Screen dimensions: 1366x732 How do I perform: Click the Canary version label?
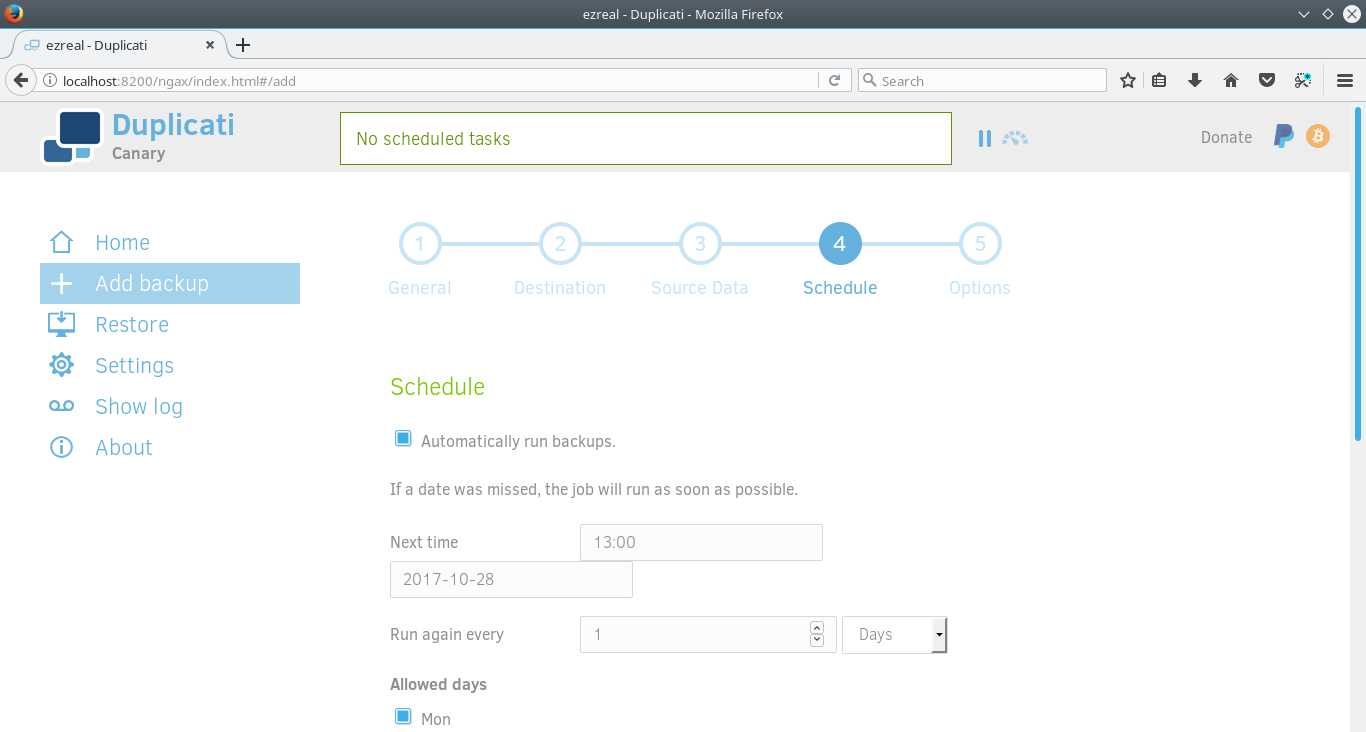pos(138,153)
